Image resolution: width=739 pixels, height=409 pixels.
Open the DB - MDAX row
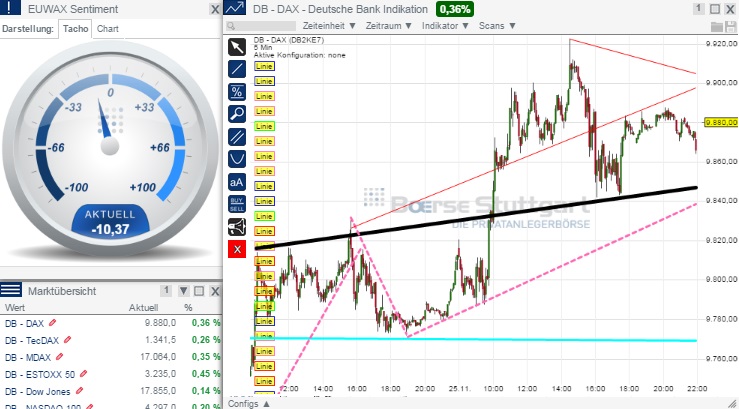pyautogui.click(x=111, y=357)
